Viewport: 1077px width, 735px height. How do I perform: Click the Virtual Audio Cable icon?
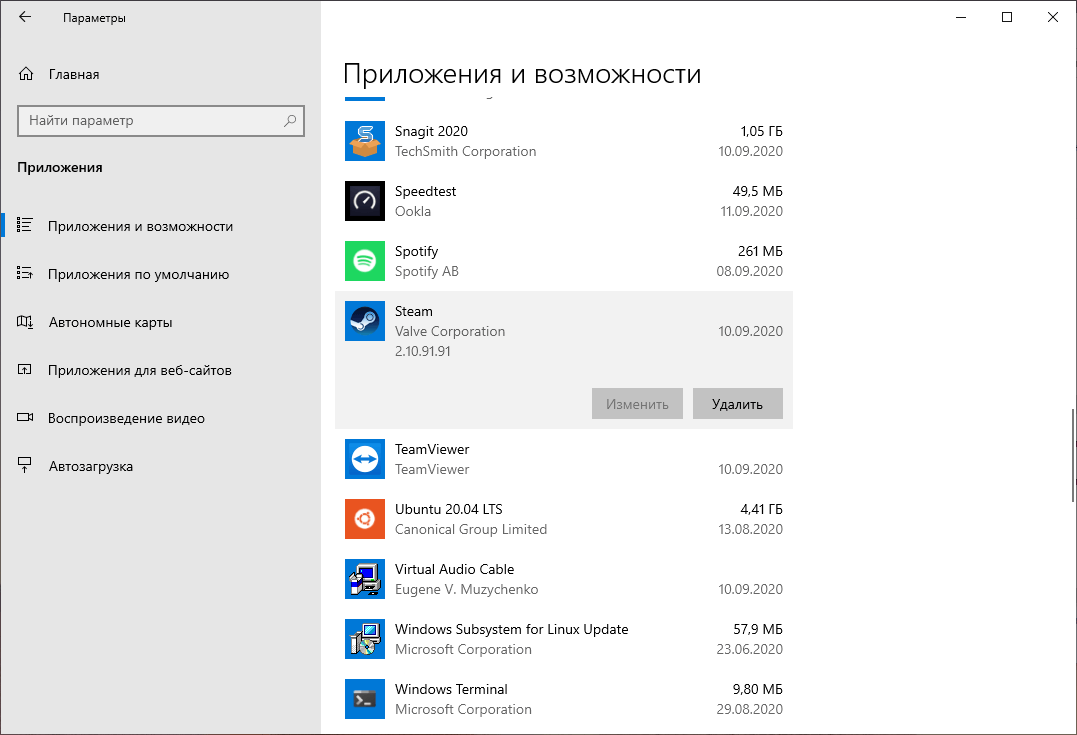[365, 579]
